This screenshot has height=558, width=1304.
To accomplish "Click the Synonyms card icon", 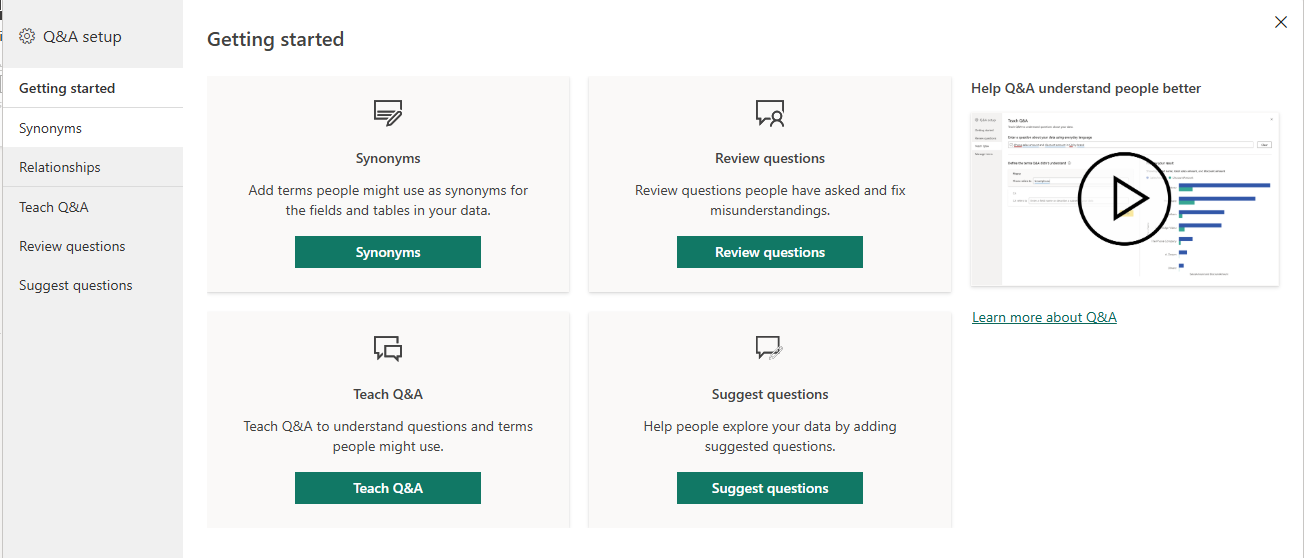I will (388, 112).
